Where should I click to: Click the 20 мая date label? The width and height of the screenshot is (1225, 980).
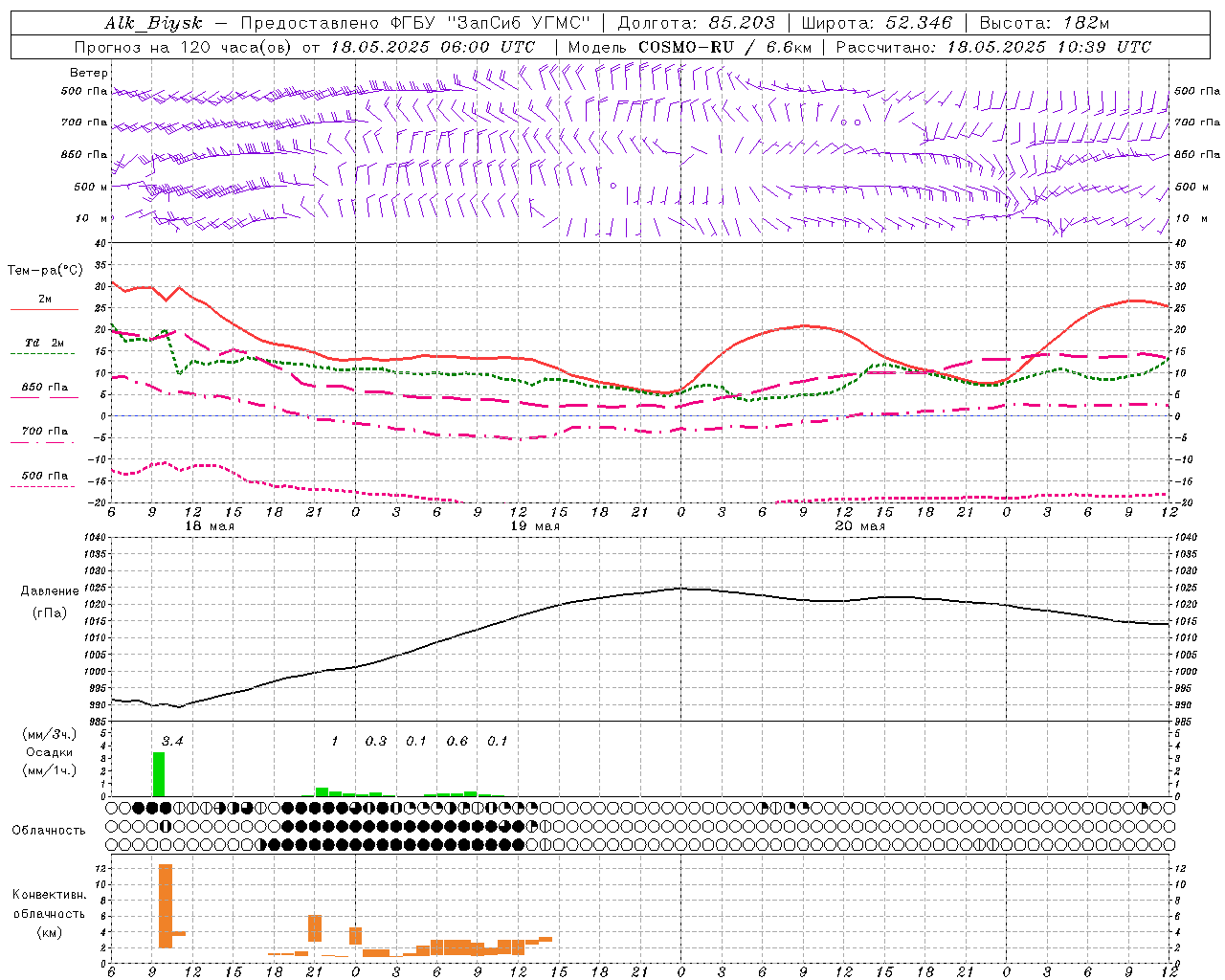(859, 526)
